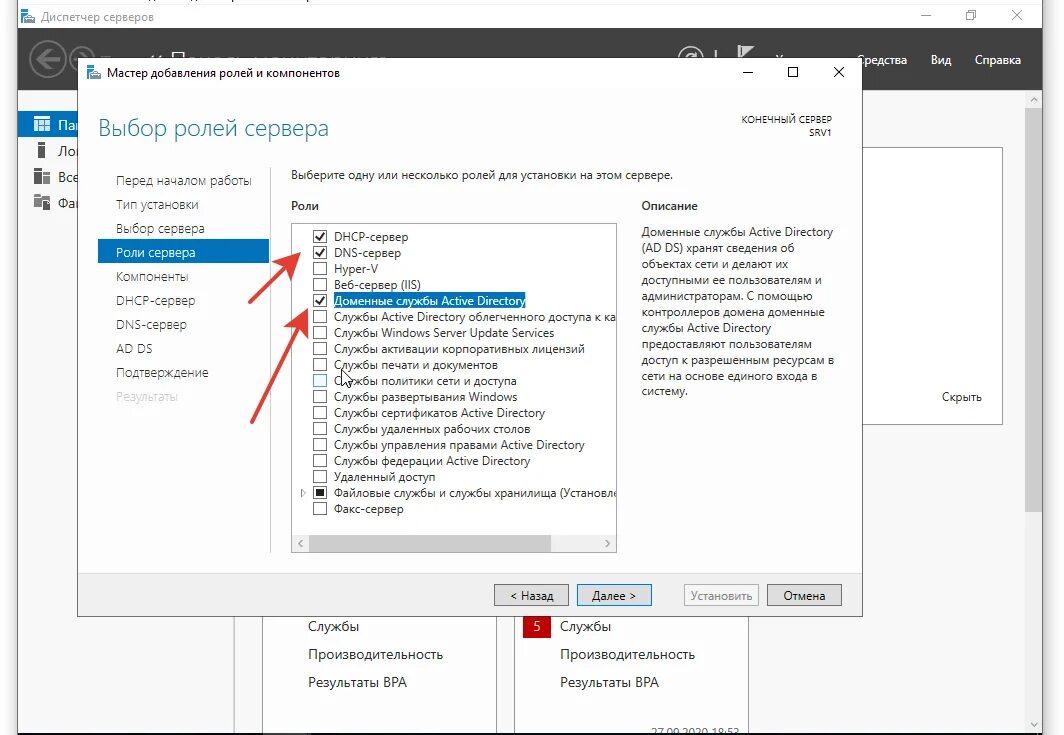This screenshot has height=735, width=1064.
Task: Check Службы печати и документов checkbox
Action: (320, 364)
